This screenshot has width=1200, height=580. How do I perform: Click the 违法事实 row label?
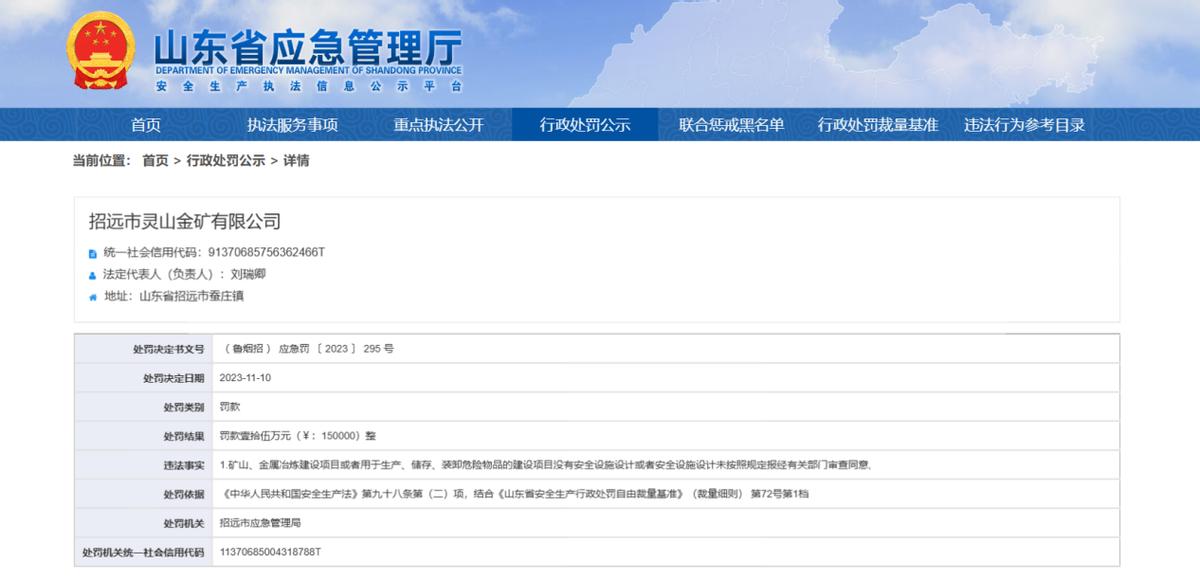pyautogui.click(x=184, y=465)
